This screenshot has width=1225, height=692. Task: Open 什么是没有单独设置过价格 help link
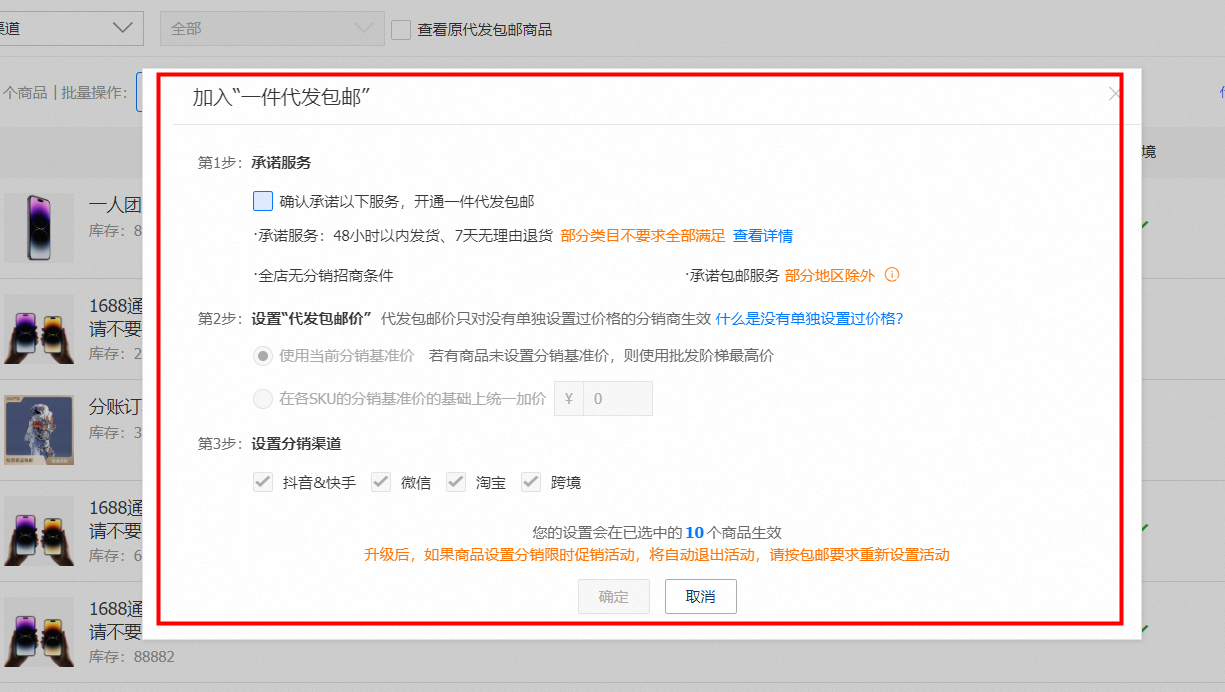pyautogui.click(x=809, y=319)
